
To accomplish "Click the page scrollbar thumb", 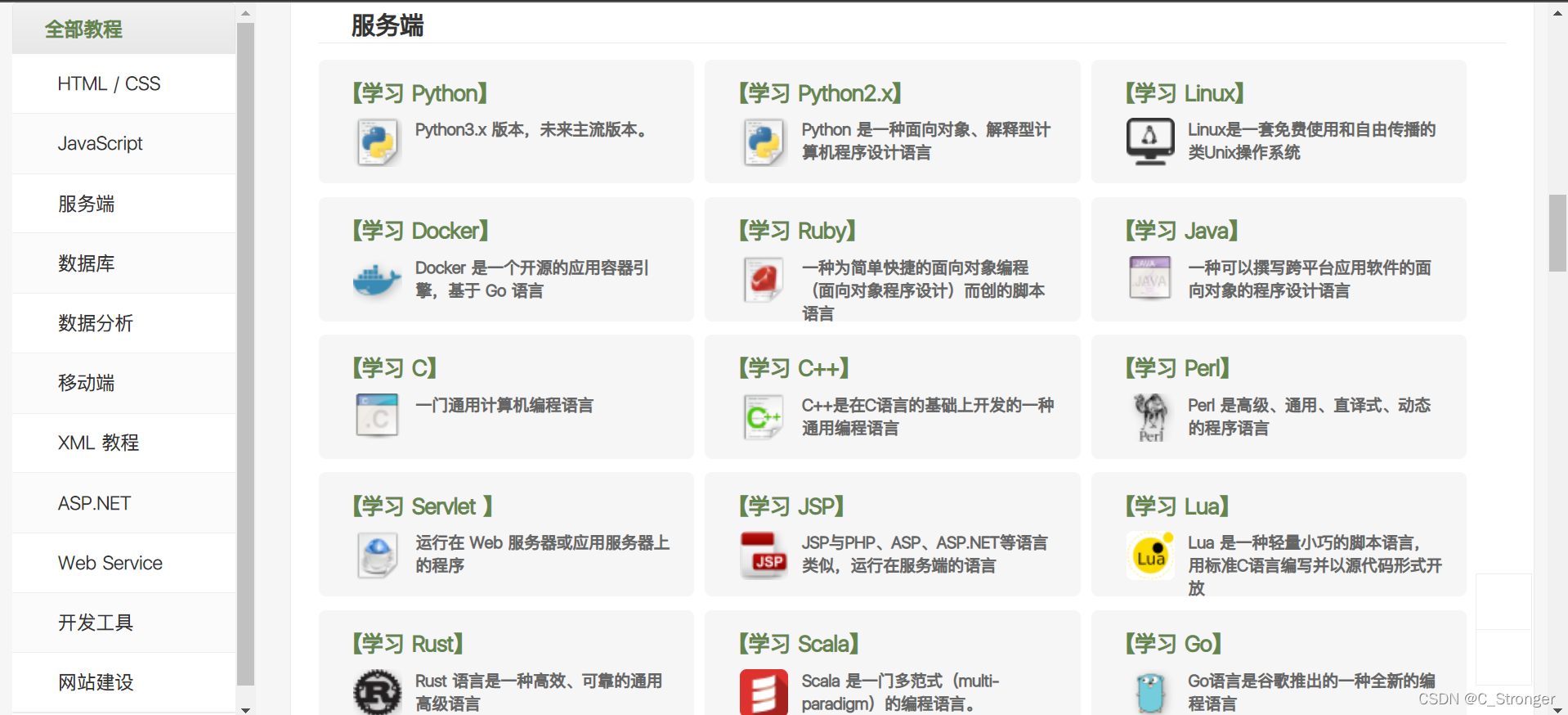I will point(1557,233).
